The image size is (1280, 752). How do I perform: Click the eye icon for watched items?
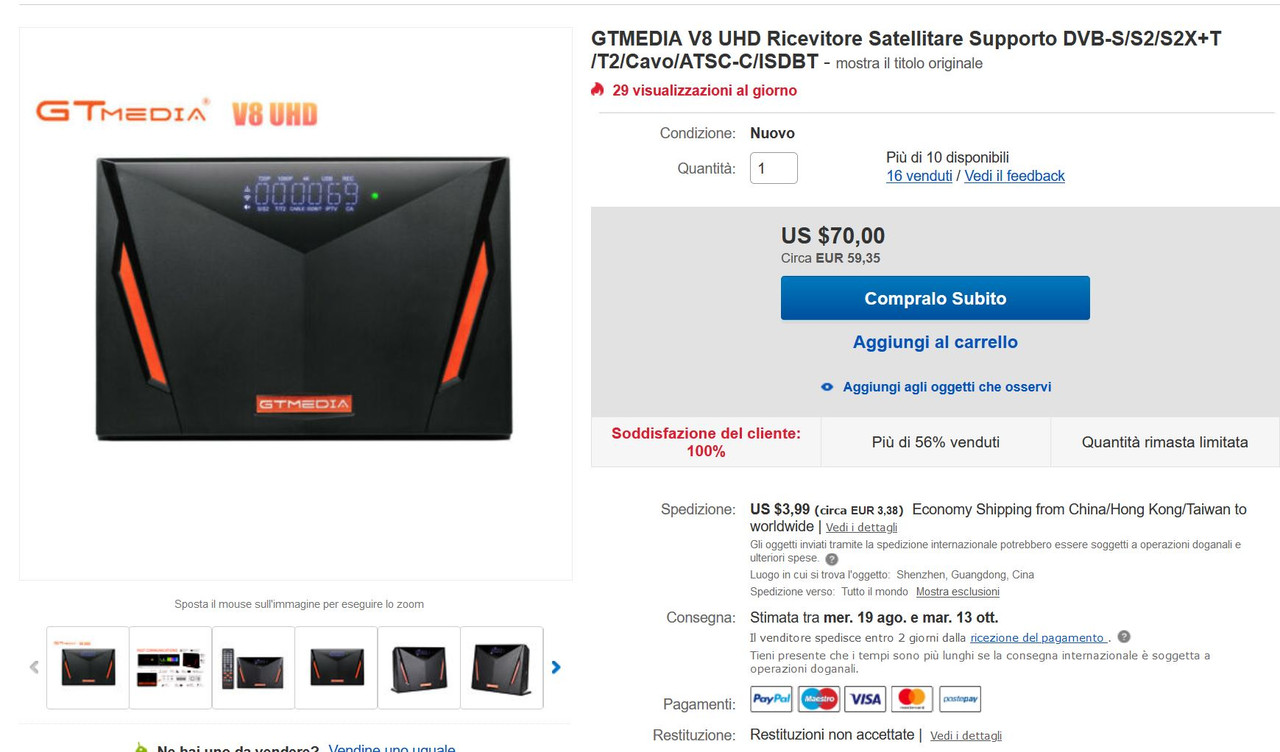[827, 387]
